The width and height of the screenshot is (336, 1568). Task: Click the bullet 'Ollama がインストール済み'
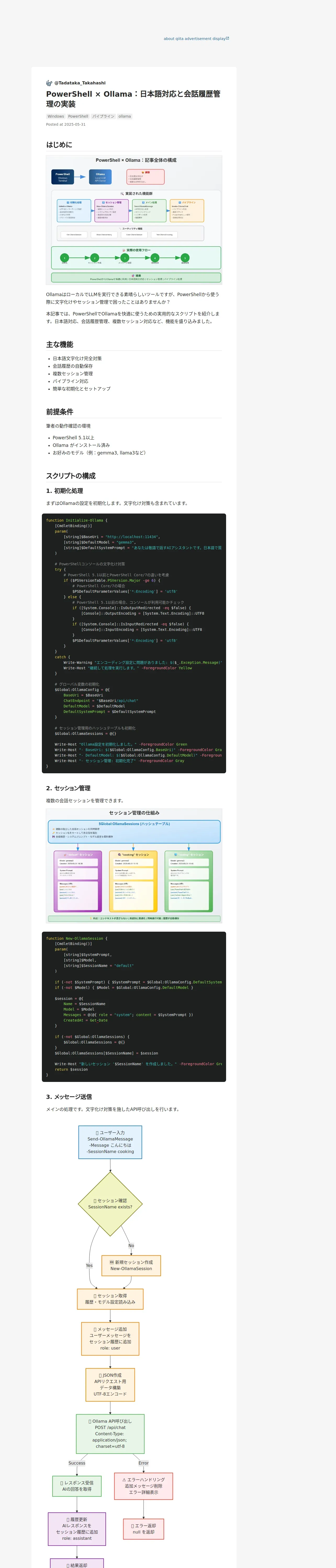tap(81, 445)
